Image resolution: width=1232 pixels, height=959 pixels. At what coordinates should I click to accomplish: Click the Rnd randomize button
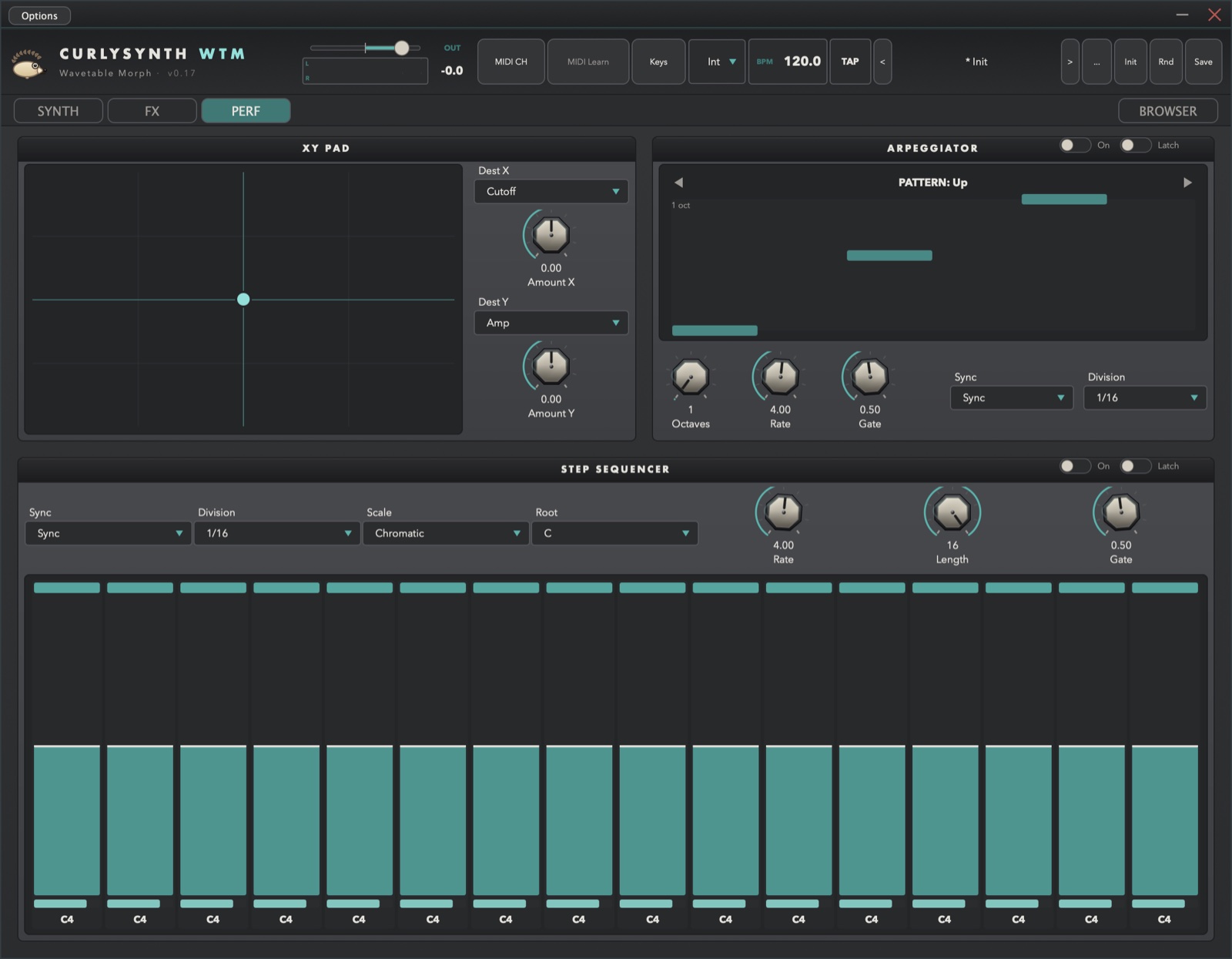[x=1166, y=62]
